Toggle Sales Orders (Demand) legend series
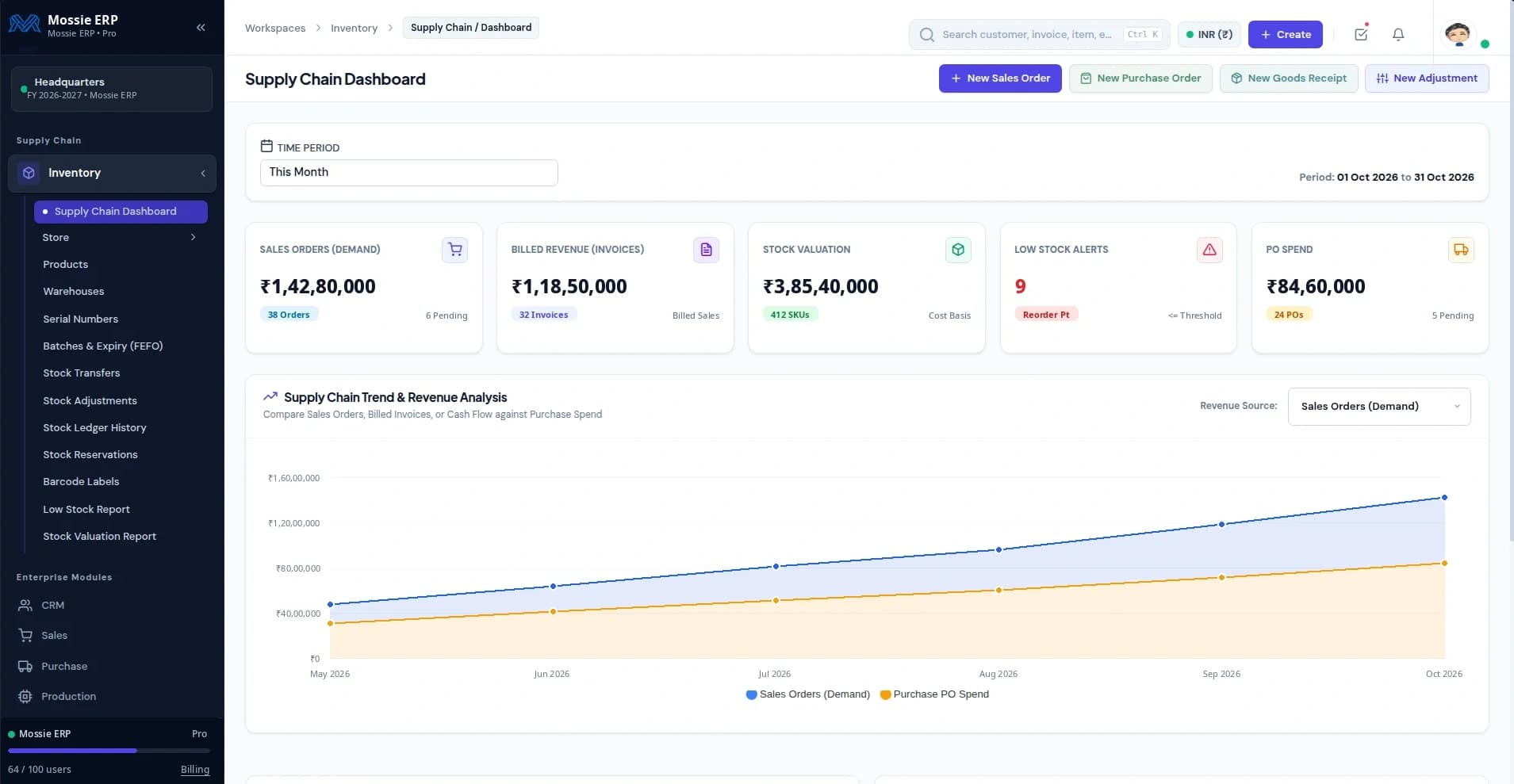Screen dimensions: 1514x784 [807, 694]
